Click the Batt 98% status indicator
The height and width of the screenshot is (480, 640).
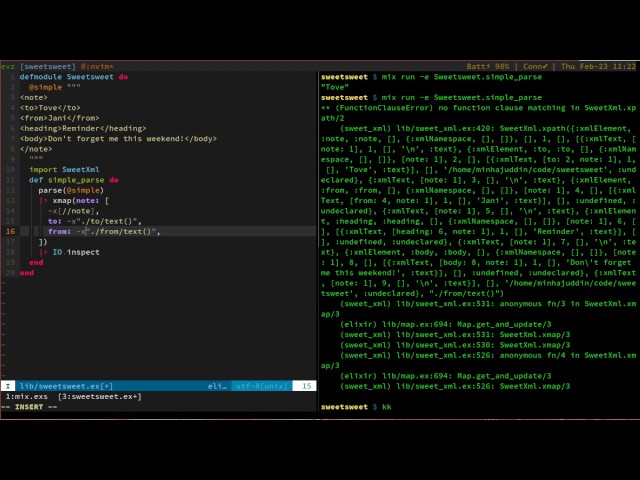[488, 66]
